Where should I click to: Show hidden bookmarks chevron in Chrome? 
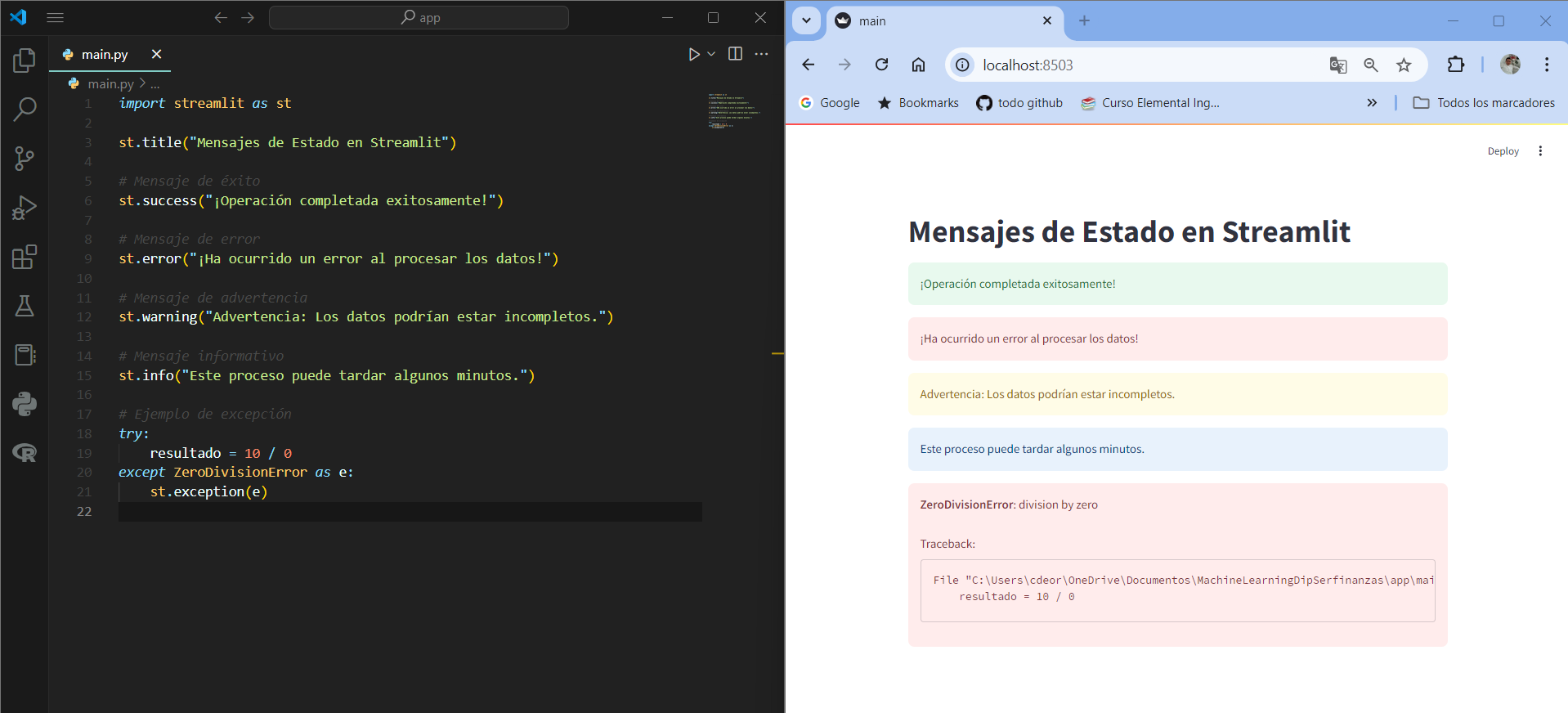point(1372,103)
